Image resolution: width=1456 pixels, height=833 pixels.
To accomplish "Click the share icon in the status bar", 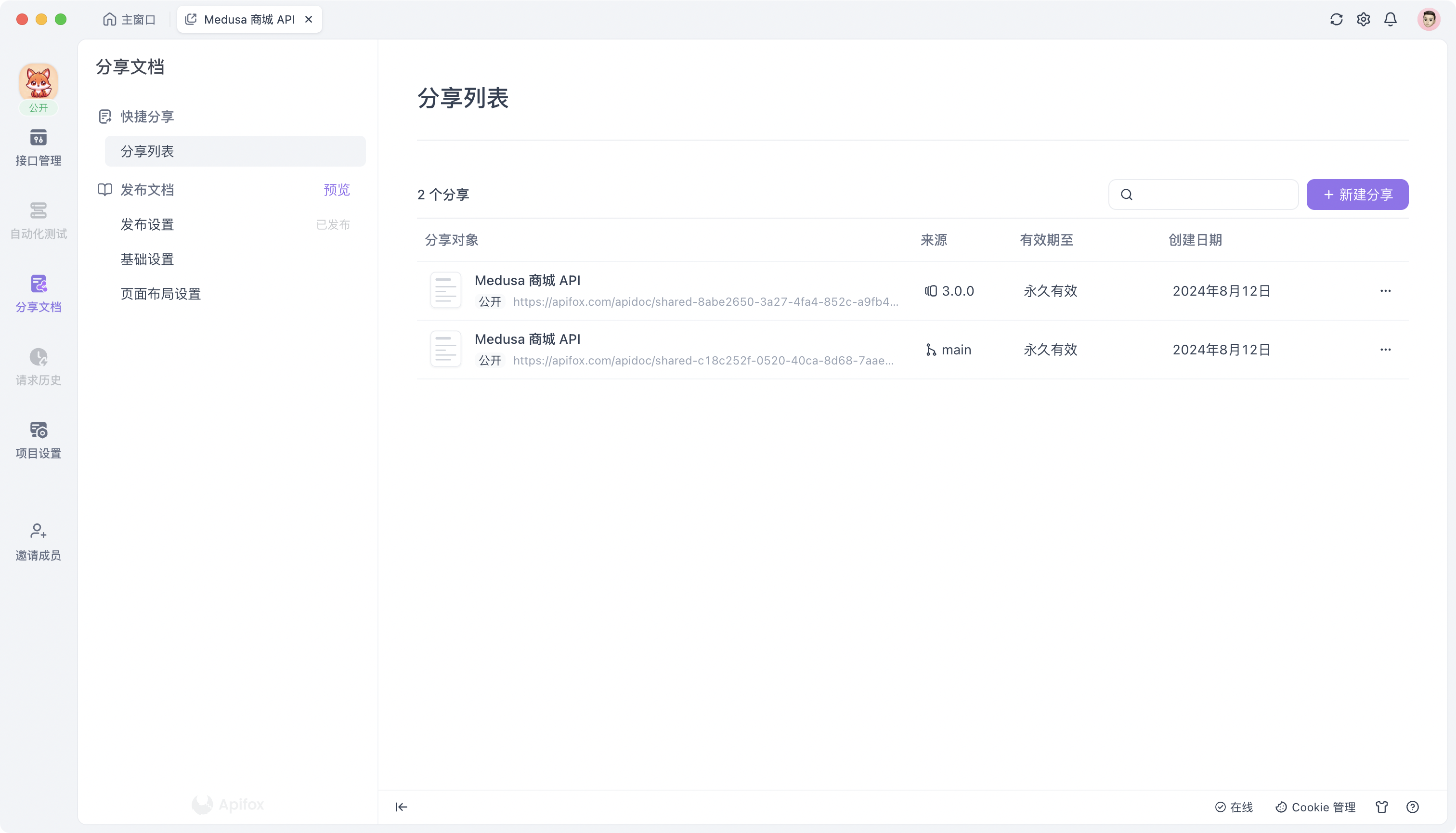I will pos(1382,807).
